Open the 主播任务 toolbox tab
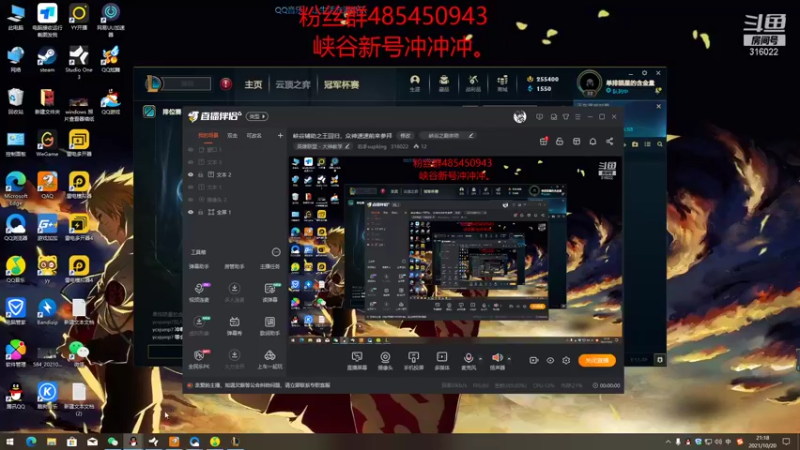The image size is (800, 450). [269, 266]
